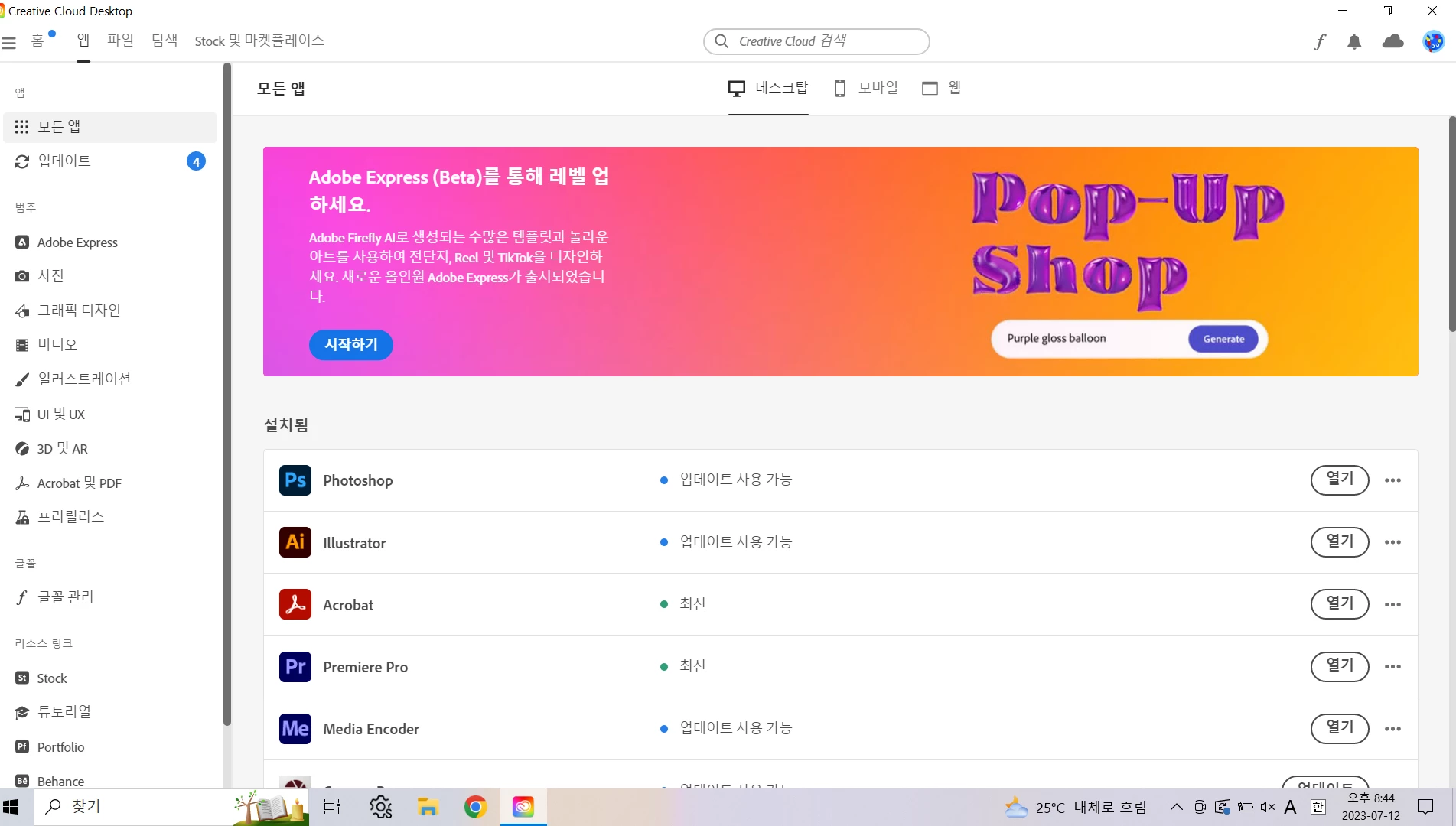Open more options for Media Encoder
This screenshot has height=826, width=1456.
(x=1392, y=729)
